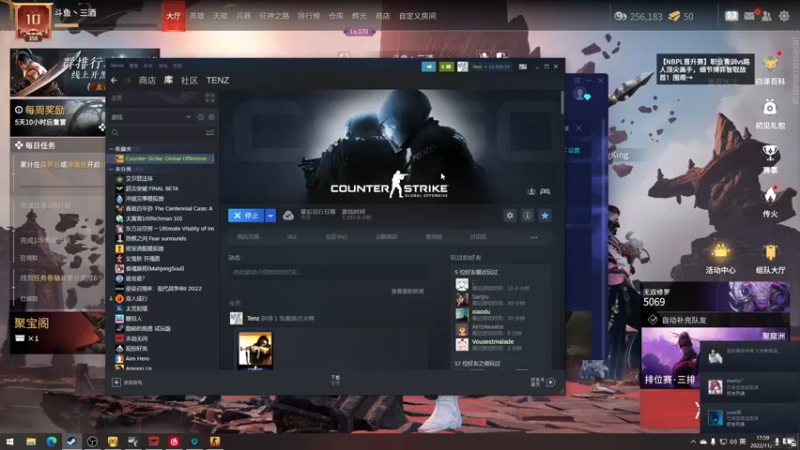Select The Centennial Case game entry
This screenshot has height=450, width=800.
164,208
